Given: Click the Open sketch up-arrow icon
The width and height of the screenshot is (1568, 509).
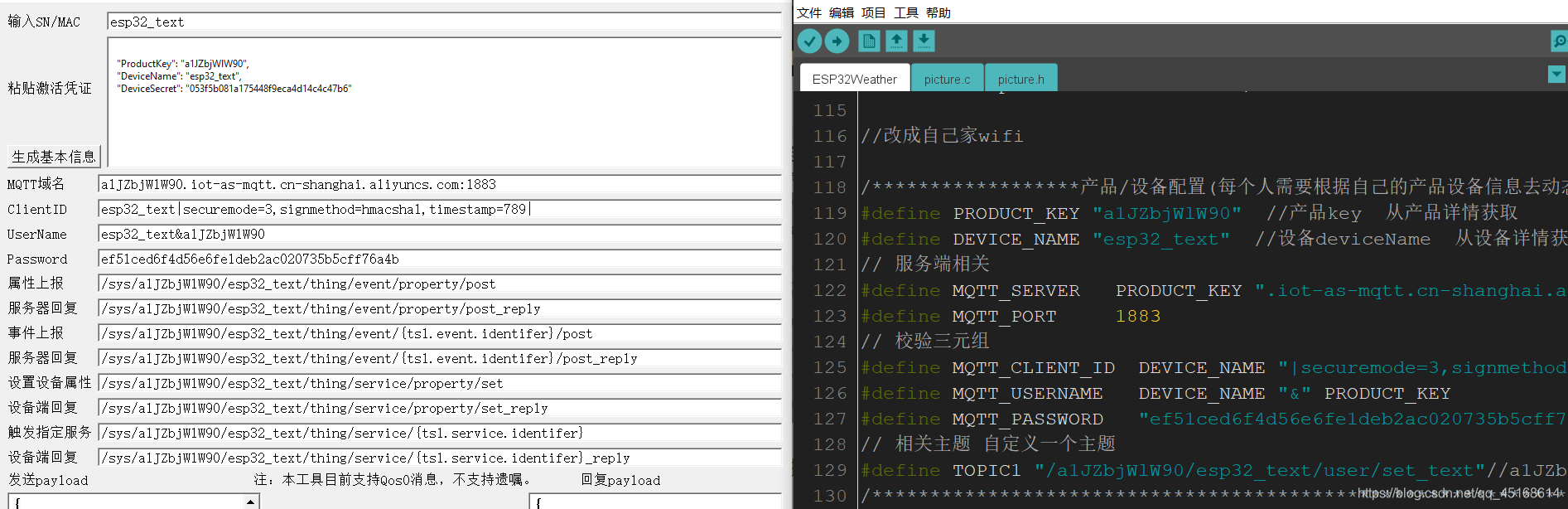Looking at the screenshot, I should (896, 41).
